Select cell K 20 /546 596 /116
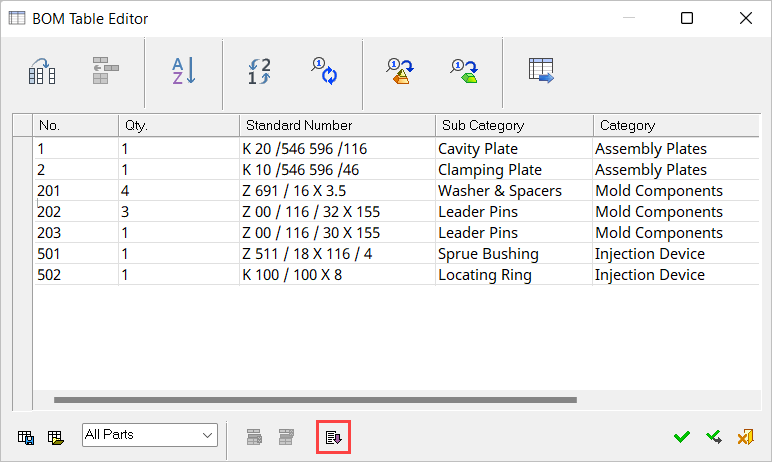Screen dimensions: 772x462 [x=337, y=149]
